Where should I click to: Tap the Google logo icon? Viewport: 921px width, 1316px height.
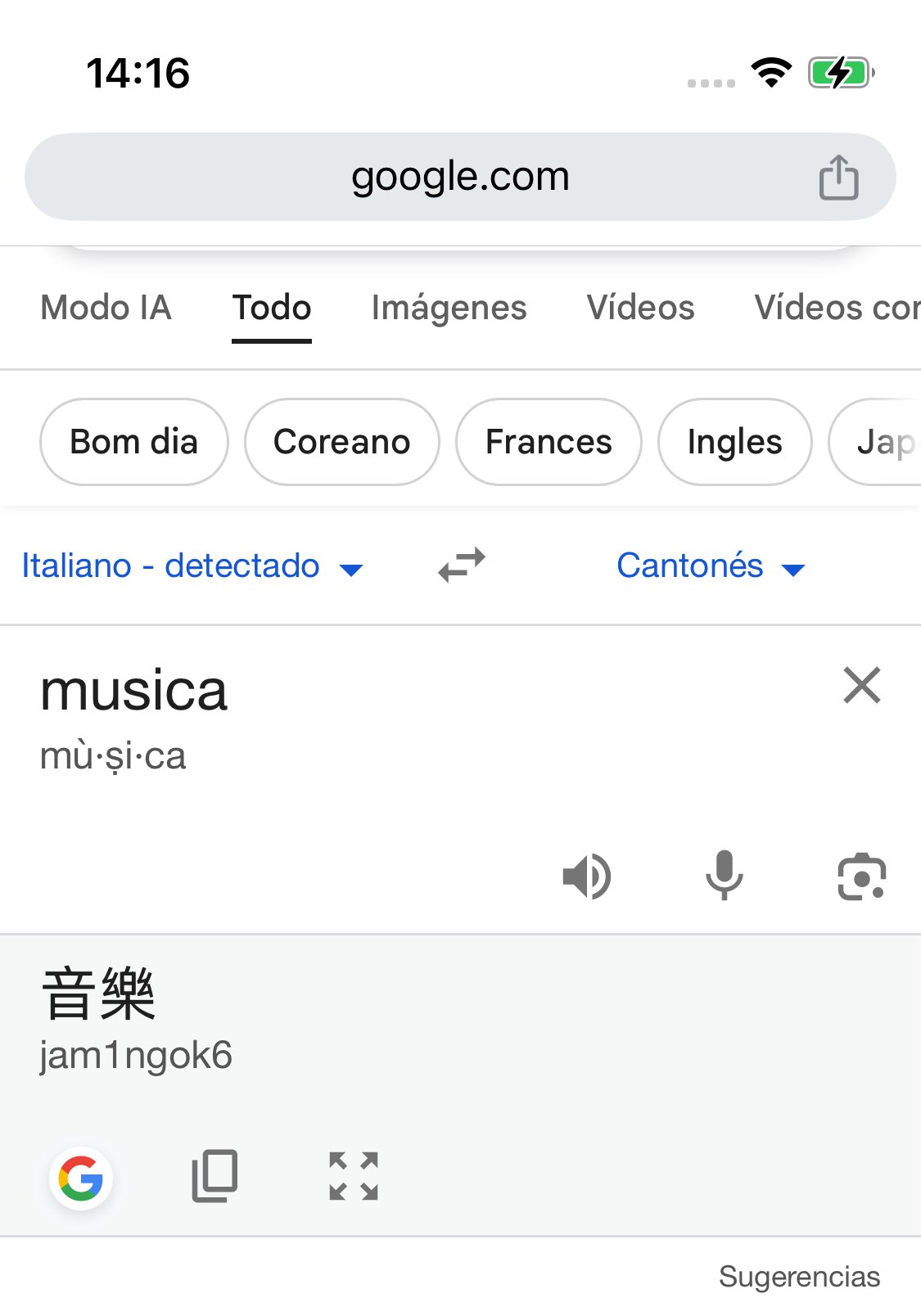point(81,1179)
